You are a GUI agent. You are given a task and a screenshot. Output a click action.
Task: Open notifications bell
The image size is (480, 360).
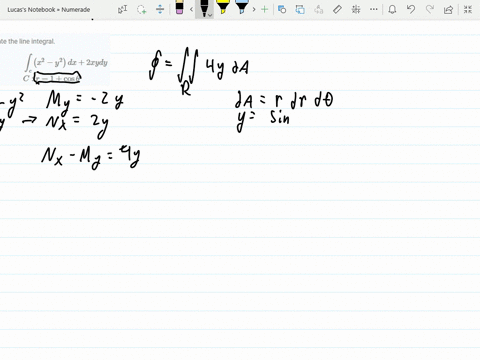click(392, 9)
